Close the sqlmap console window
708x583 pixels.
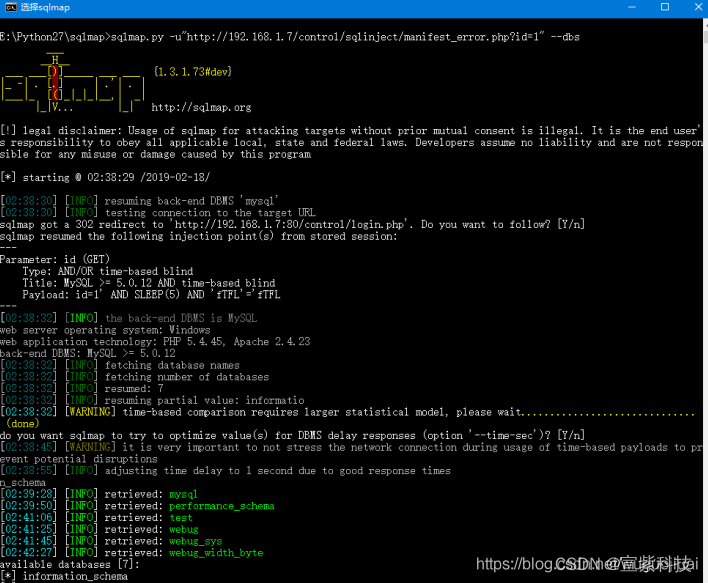698,7
